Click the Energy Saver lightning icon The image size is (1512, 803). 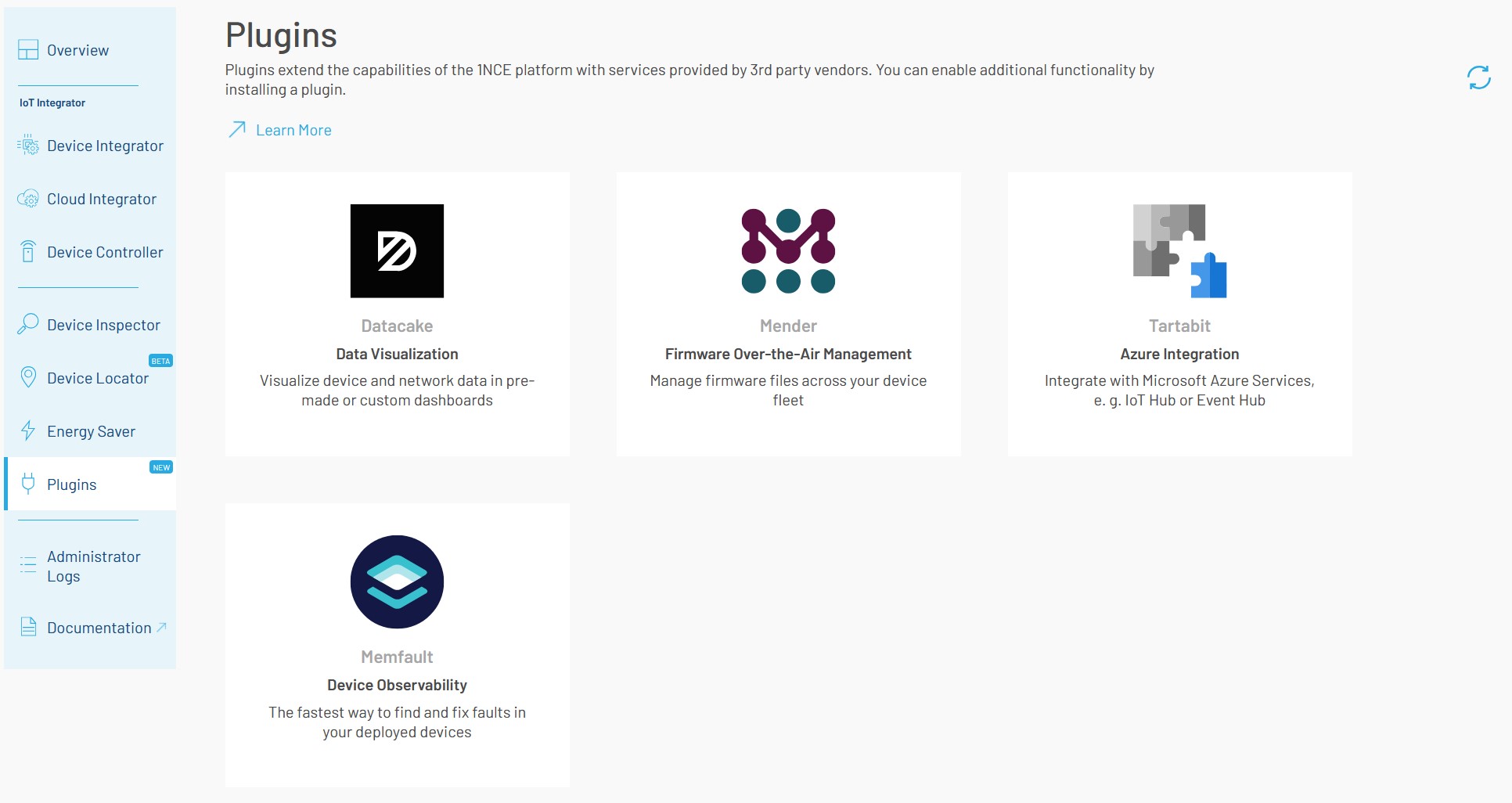click(27, 431)
